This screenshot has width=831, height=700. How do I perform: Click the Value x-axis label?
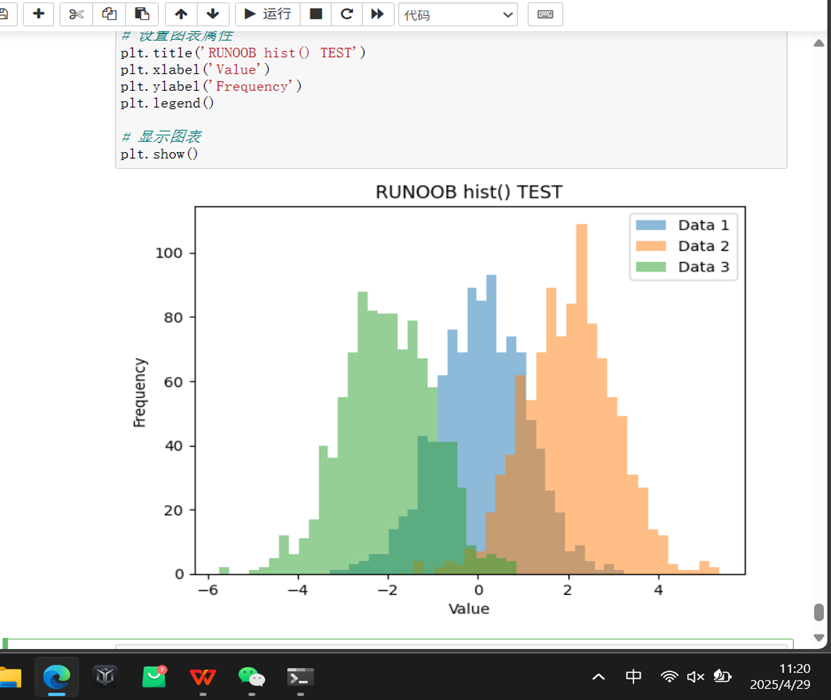pyautogui.click(x=469, y=609)
